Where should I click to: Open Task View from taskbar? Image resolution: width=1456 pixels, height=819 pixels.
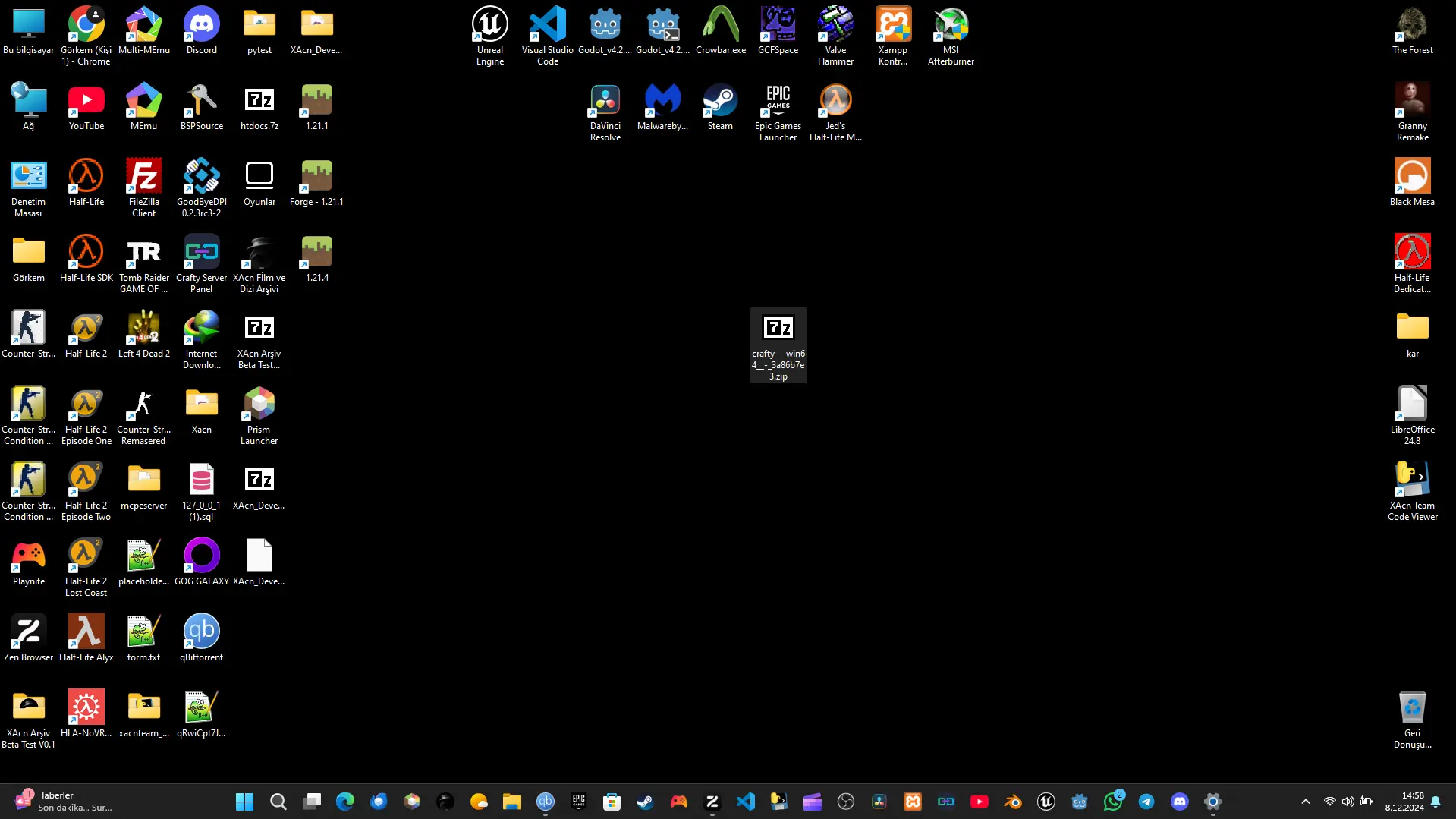pos(311,802)
